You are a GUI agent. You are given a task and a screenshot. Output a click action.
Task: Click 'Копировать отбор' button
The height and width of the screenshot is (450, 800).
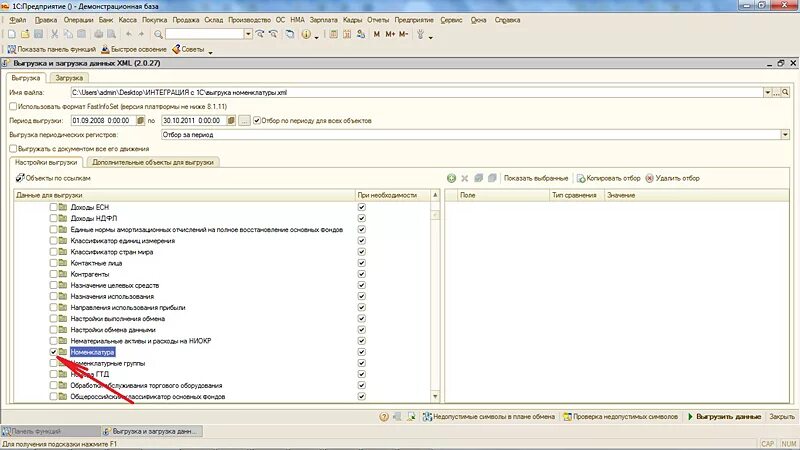coord(609,178)
